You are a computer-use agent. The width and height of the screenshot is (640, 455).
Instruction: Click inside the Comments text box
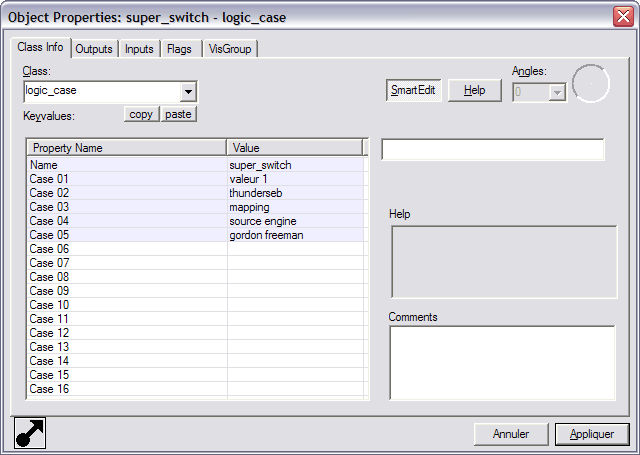502,362
